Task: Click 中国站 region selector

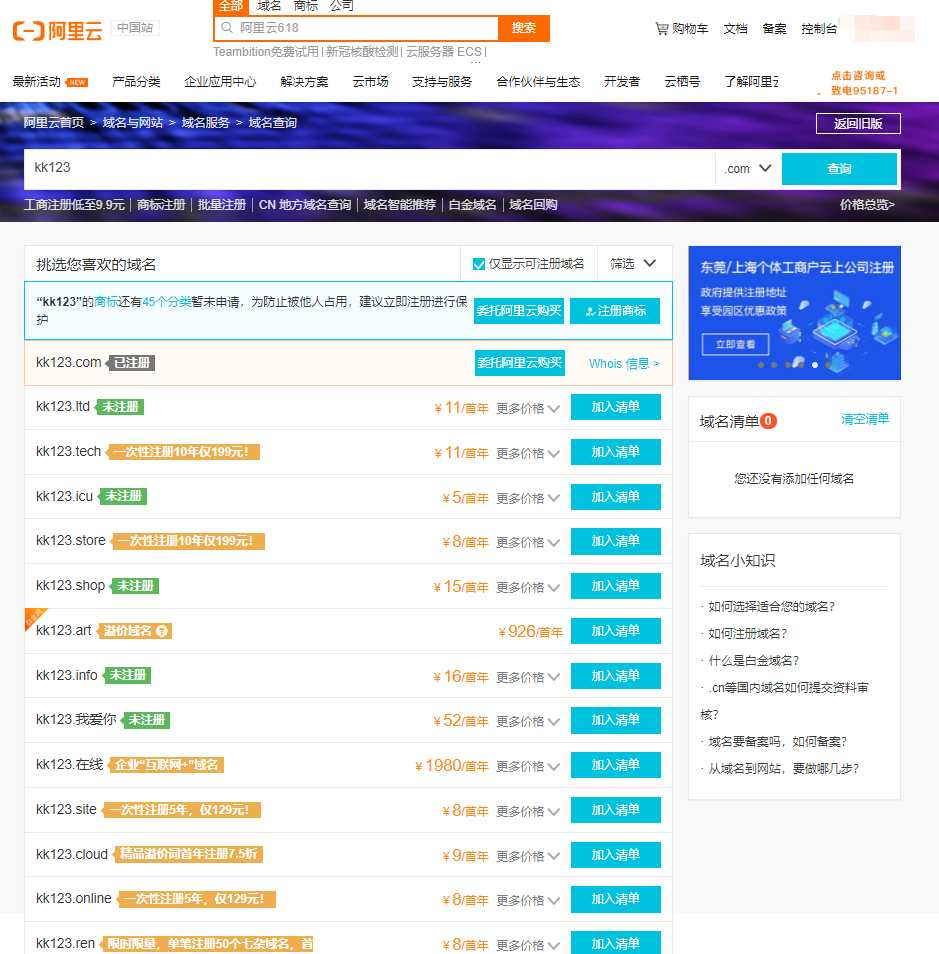Action: coord(135,28)
